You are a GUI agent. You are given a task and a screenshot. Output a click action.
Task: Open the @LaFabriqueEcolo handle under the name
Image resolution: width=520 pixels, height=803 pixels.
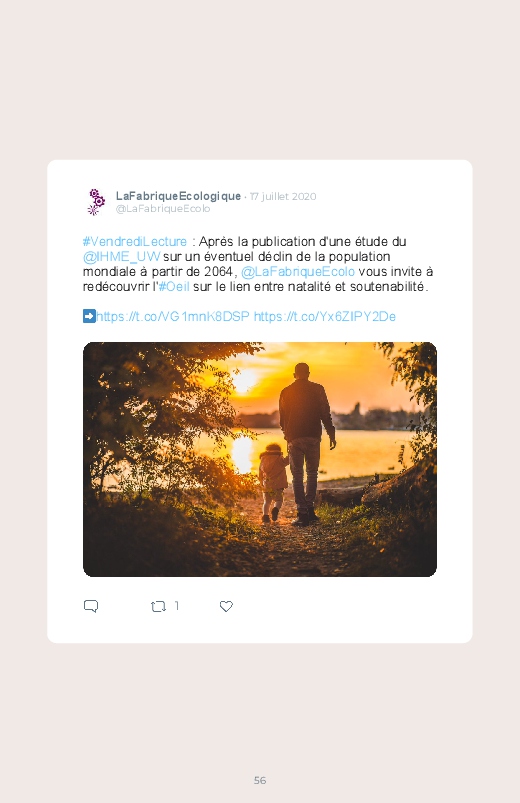coord(163,208)
